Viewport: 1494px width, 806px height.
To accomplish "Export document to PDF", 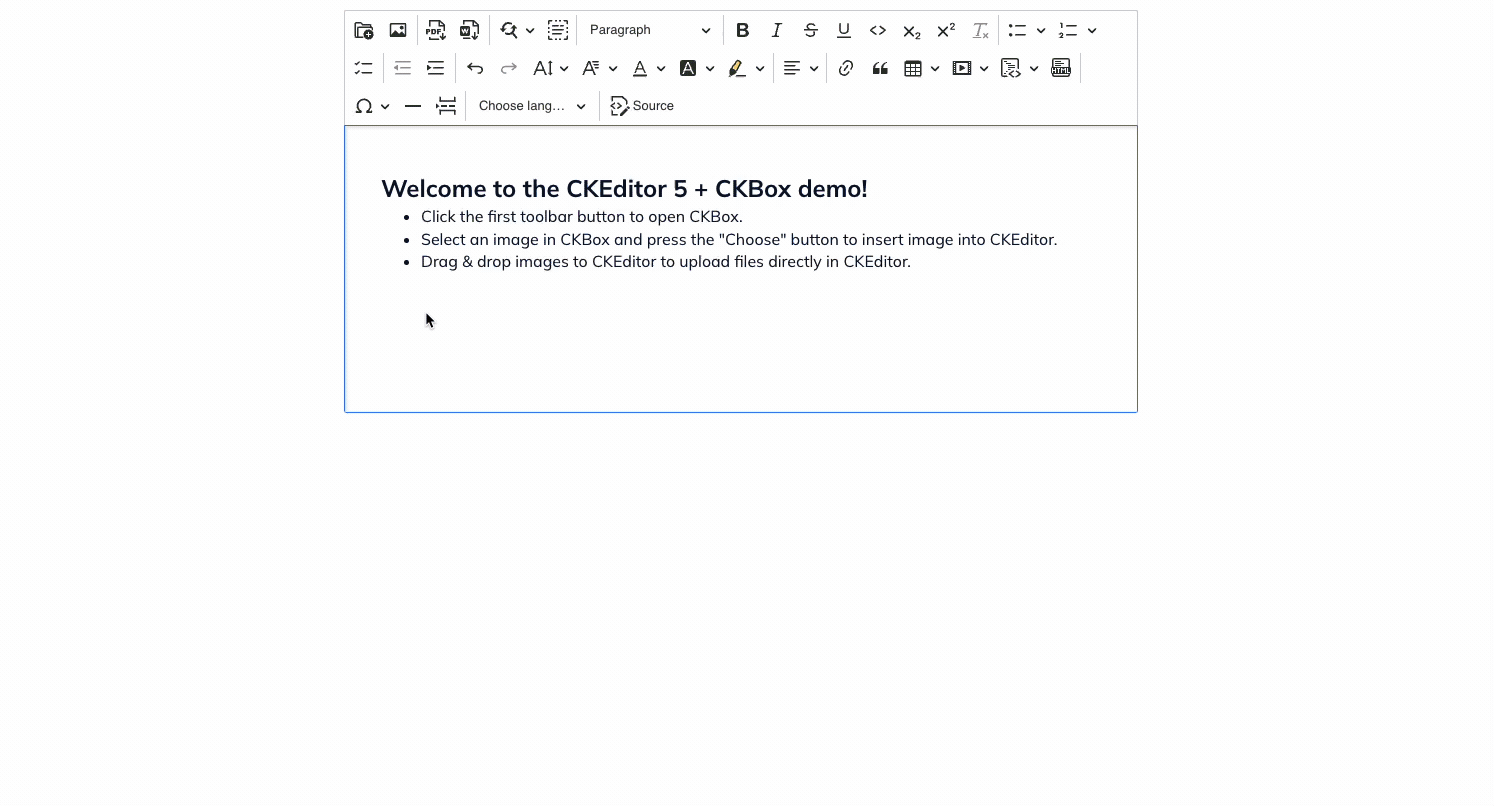I will click(436, 31).
